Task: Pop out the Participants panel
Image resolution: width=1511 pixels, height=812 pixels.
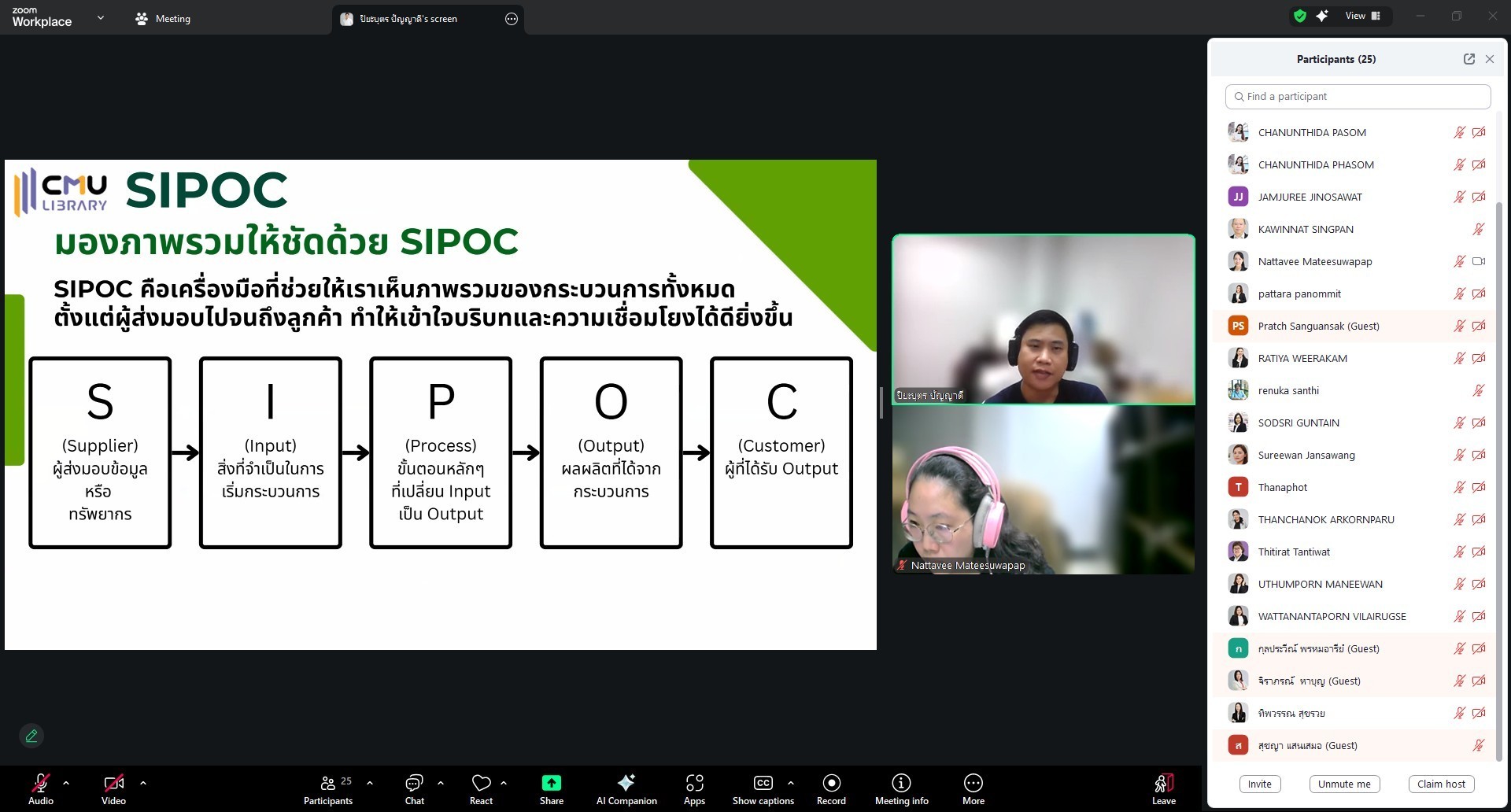Action: [1469, 59]
